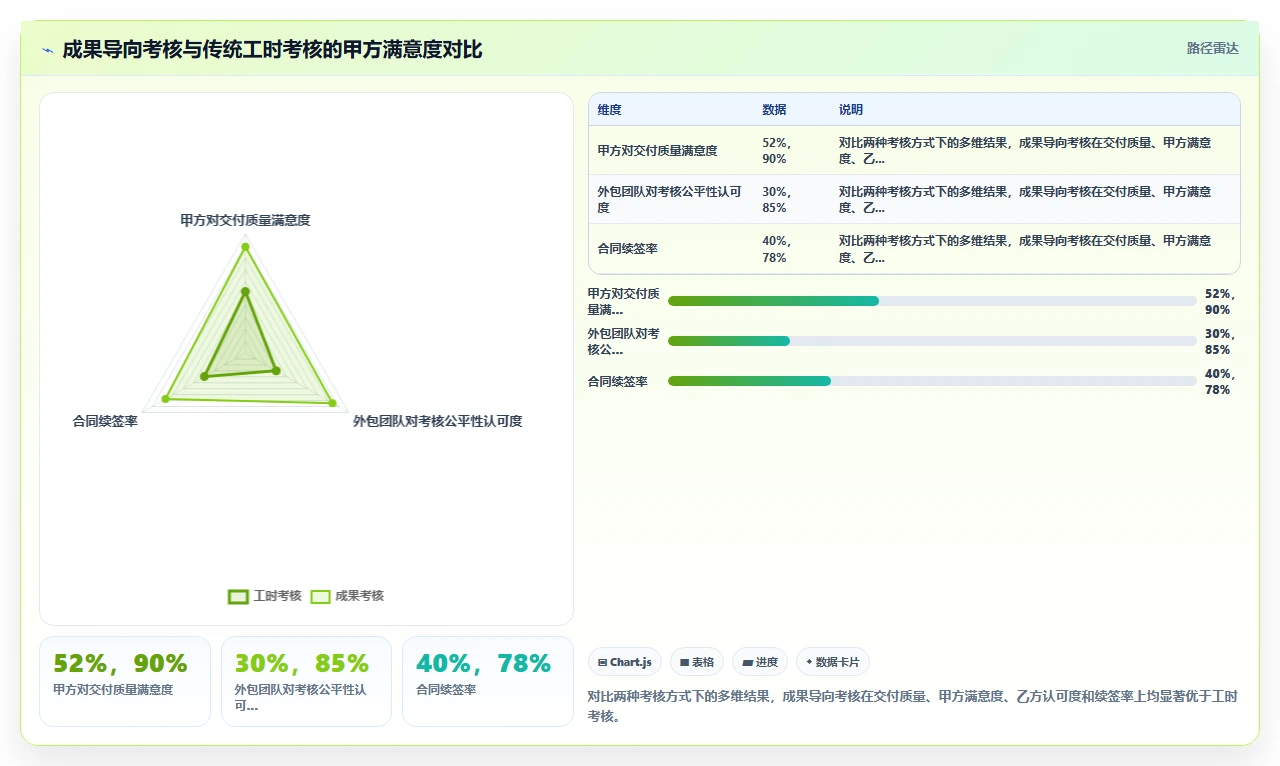Click the 成果考核 legend color box
The height and width of the screenshot is (766, 1280).
(x=320, y=596)
